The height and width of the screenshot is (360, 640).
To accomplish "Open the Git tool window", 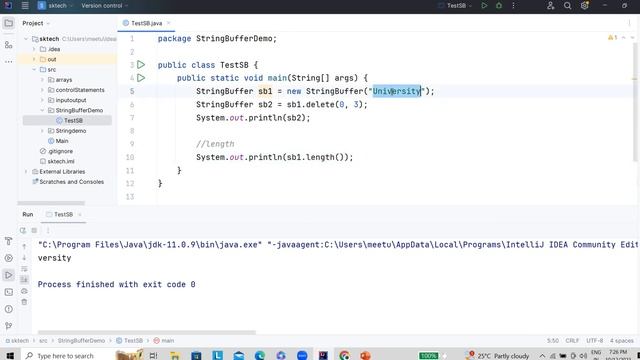I will click(9, 326).
